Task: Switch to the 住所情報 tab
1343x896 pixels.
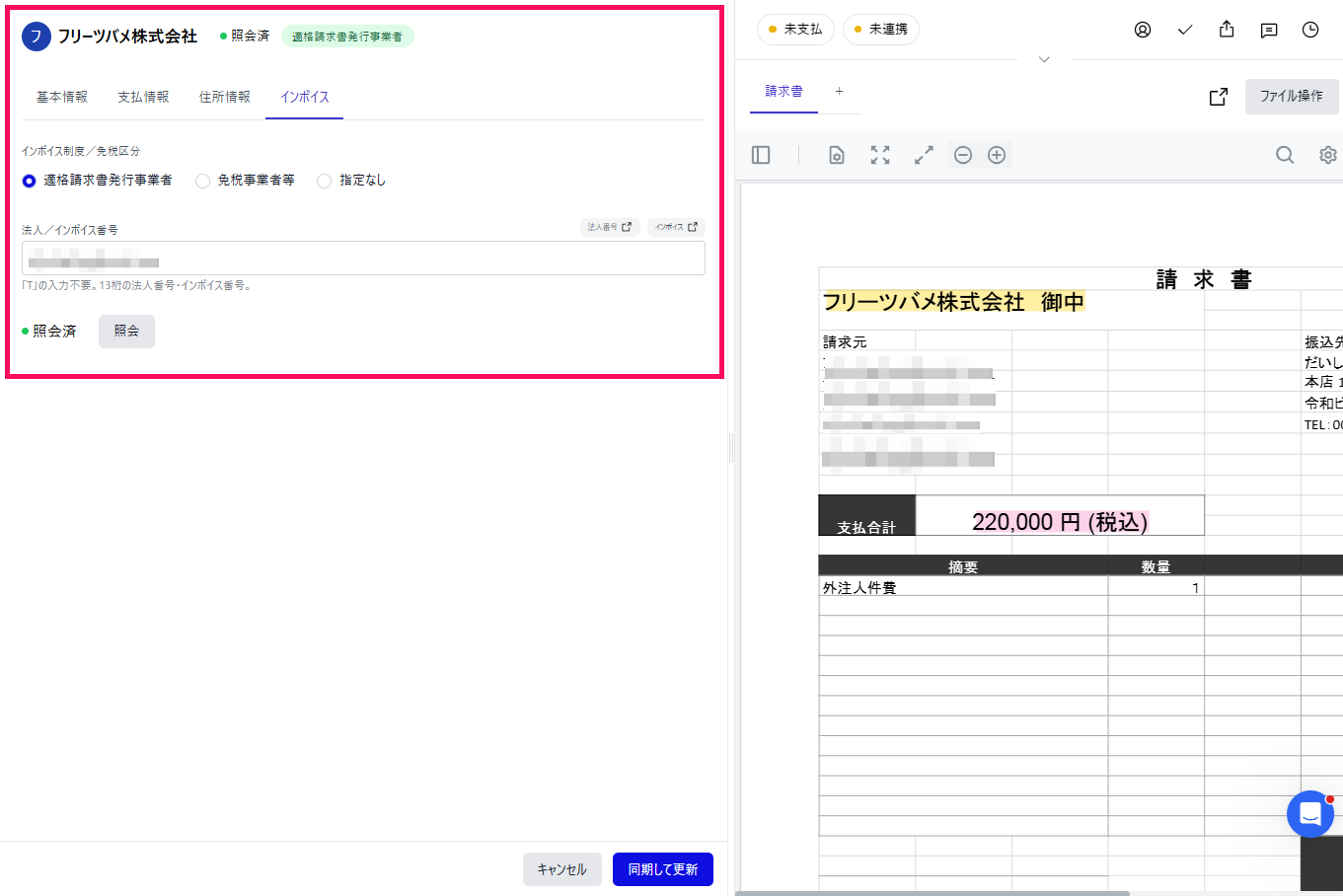Action: click(225, 97)
